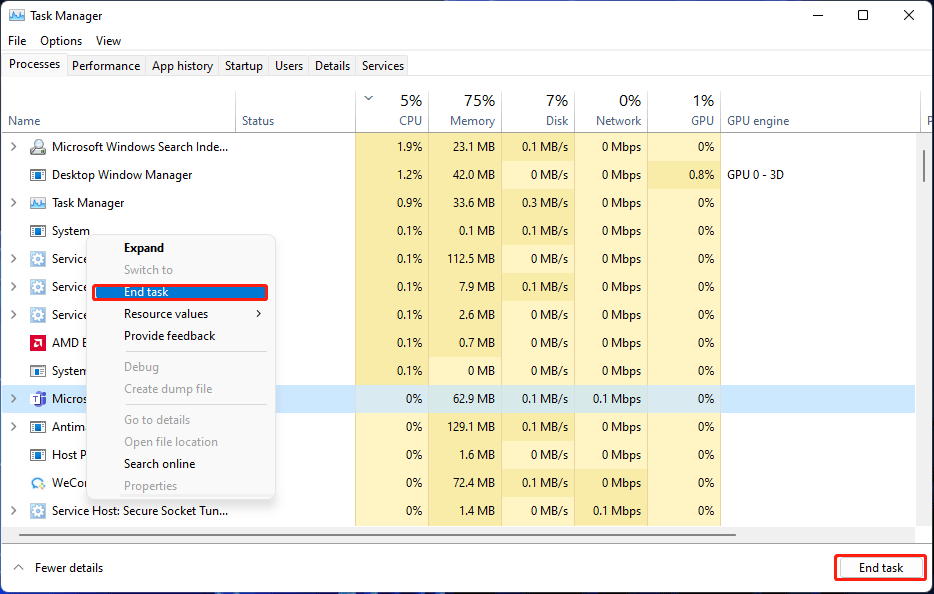934x594 pixels.
Task: Sort processes by Memory column header
Action: [x=465, y=110]
